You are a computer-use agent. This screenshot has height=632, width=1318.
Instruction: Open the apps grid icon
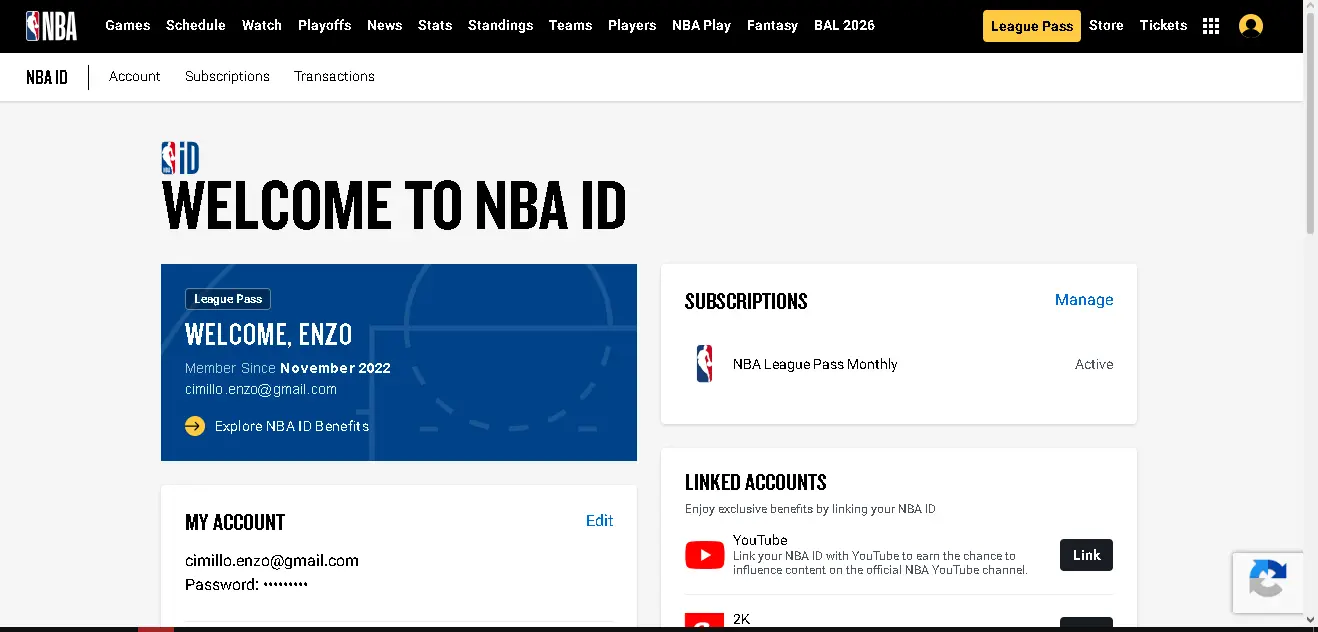point(1211,26)
